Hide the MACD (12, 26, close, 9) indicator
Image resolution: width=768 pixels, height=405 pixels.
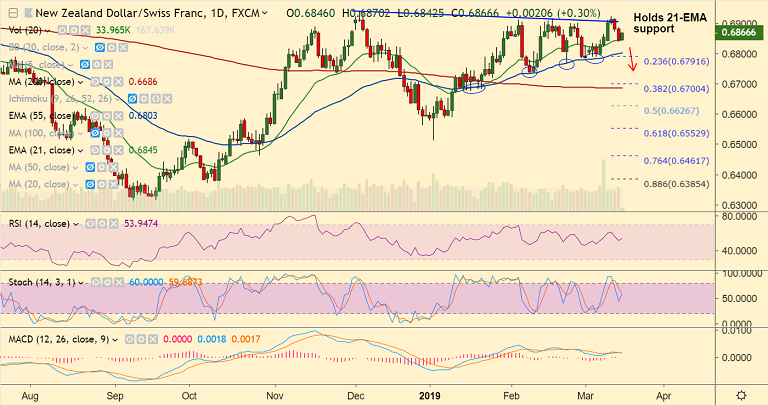click(x=129, y=339)
